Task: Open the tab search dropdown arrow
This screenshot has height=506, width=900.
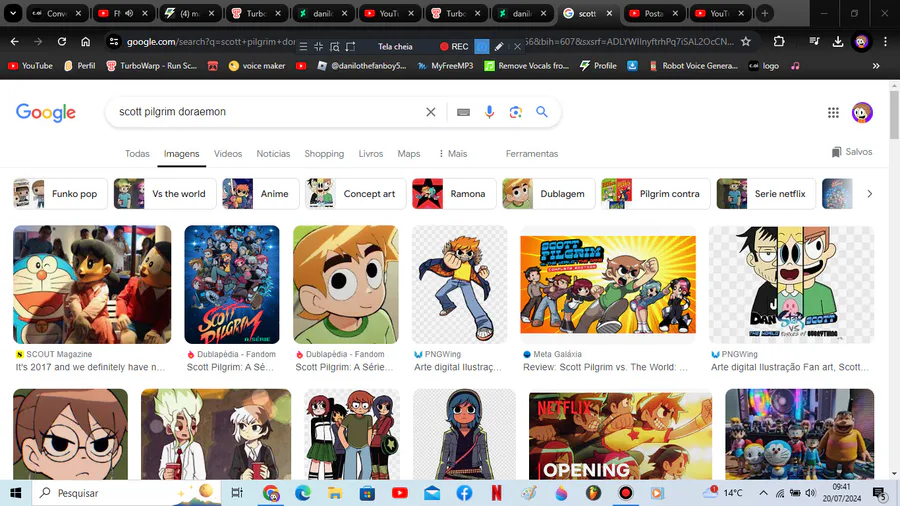Action: click(x=13, y=13)
